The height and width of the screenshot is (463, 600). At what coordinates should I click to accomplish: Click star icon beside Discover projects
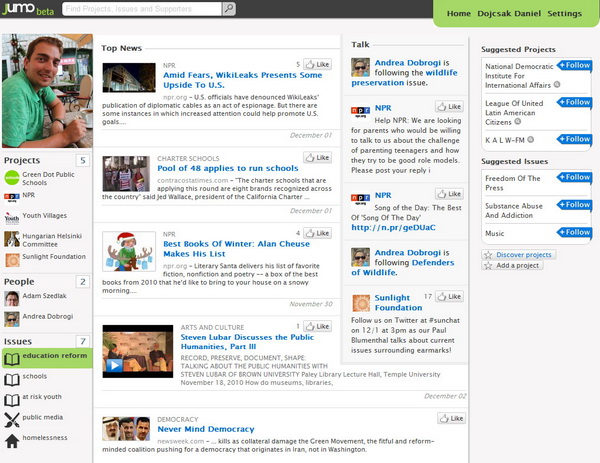(x=488, y=255)
